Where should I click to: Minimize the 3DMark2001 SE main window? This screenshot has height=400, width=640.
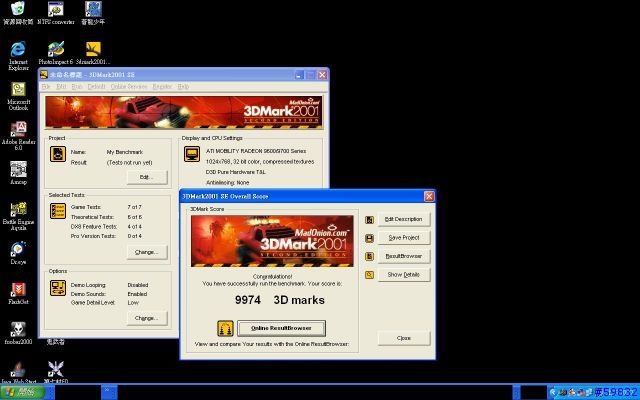pos(299,75)
